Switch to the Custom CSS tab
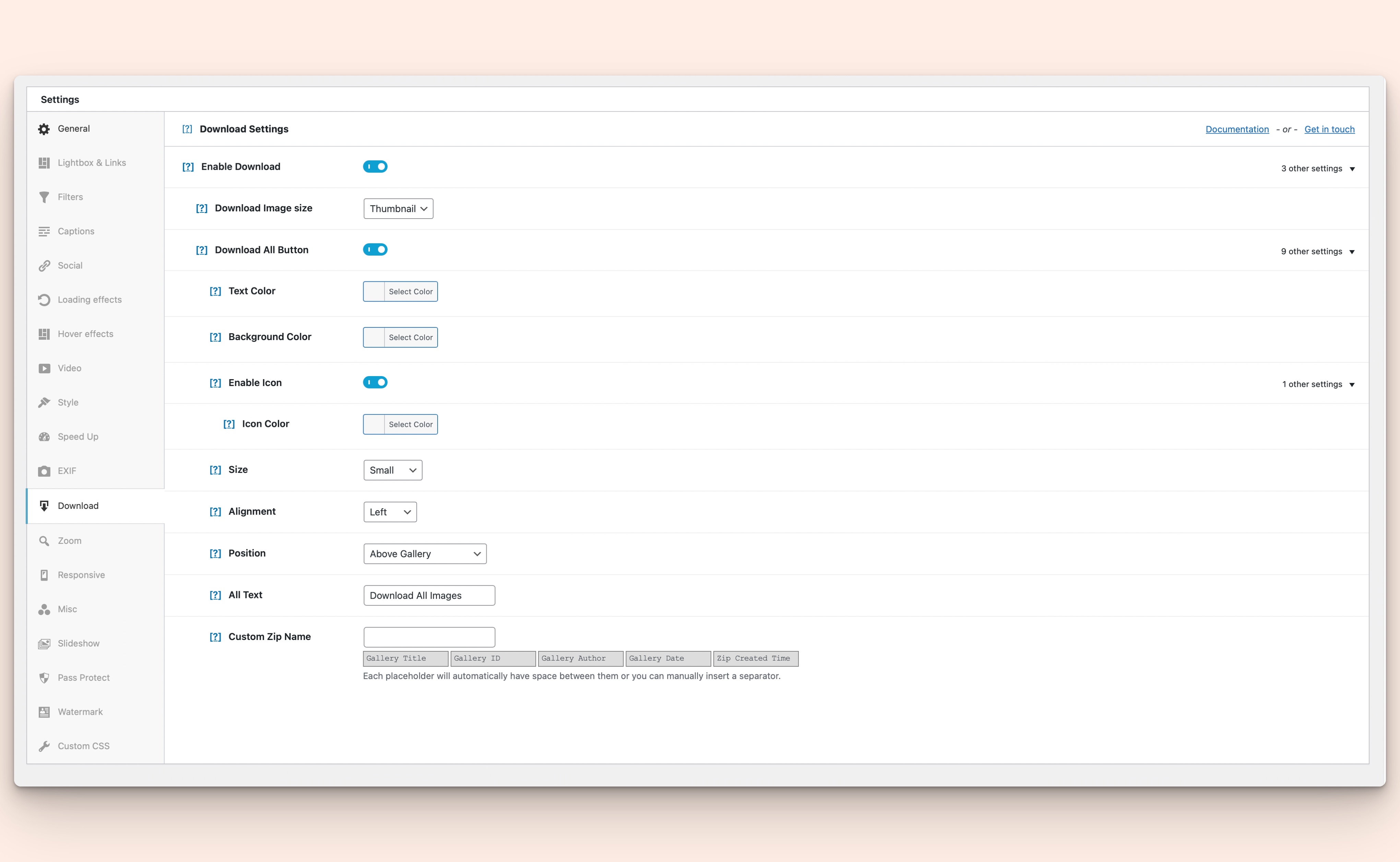Viewport: 1400px width, 862px height. [95, 746]
